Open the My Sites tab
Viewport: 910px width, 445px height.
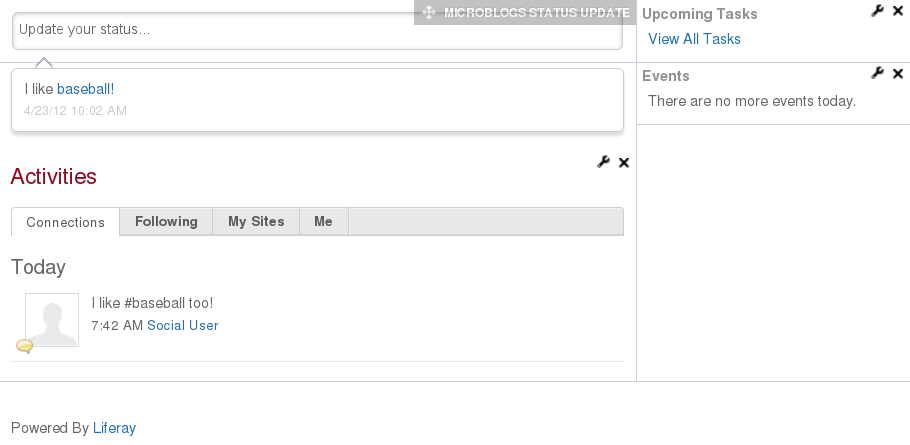pyautogui.click(x=256, y=221)
